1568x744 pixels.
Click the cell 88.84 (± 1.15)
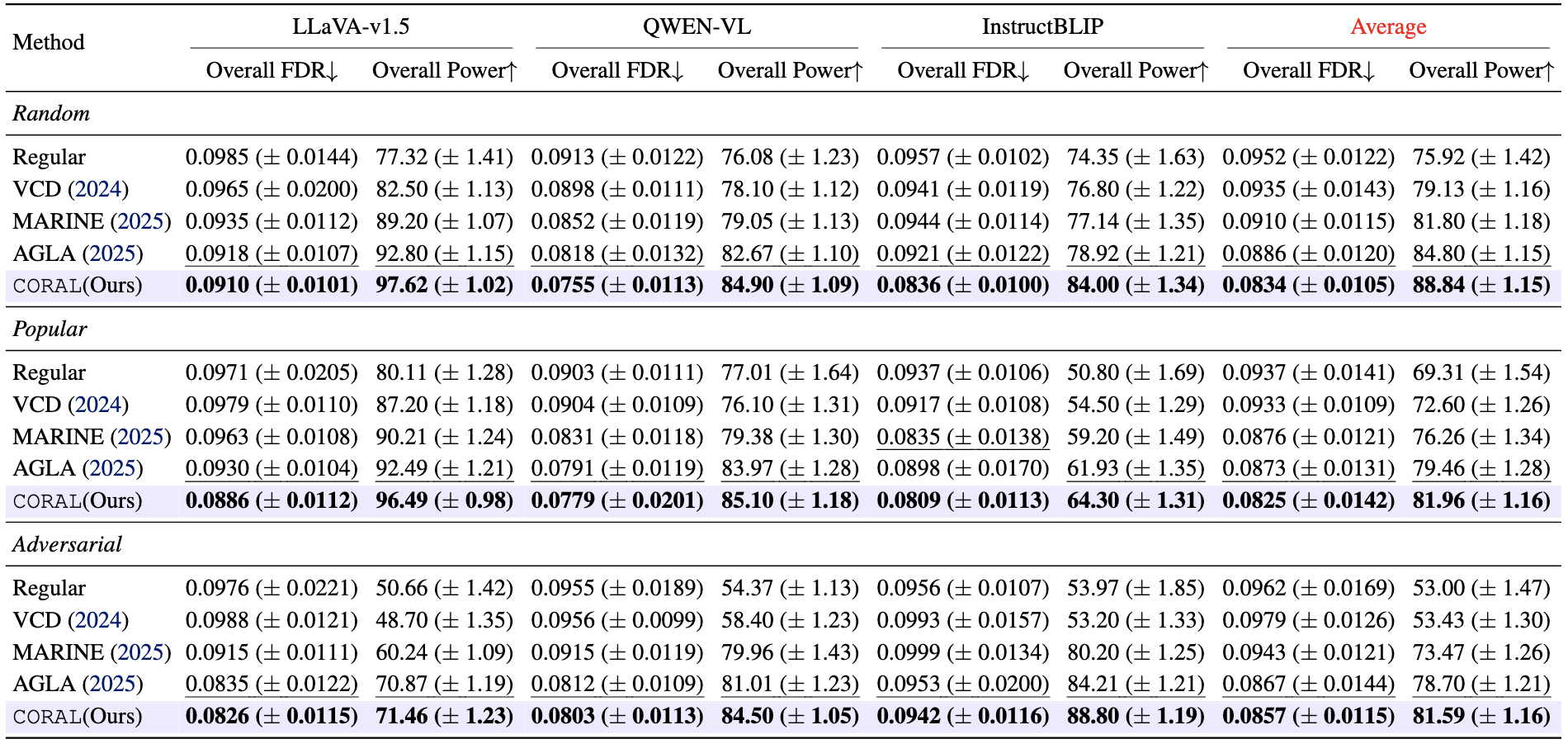[1481, 286]
